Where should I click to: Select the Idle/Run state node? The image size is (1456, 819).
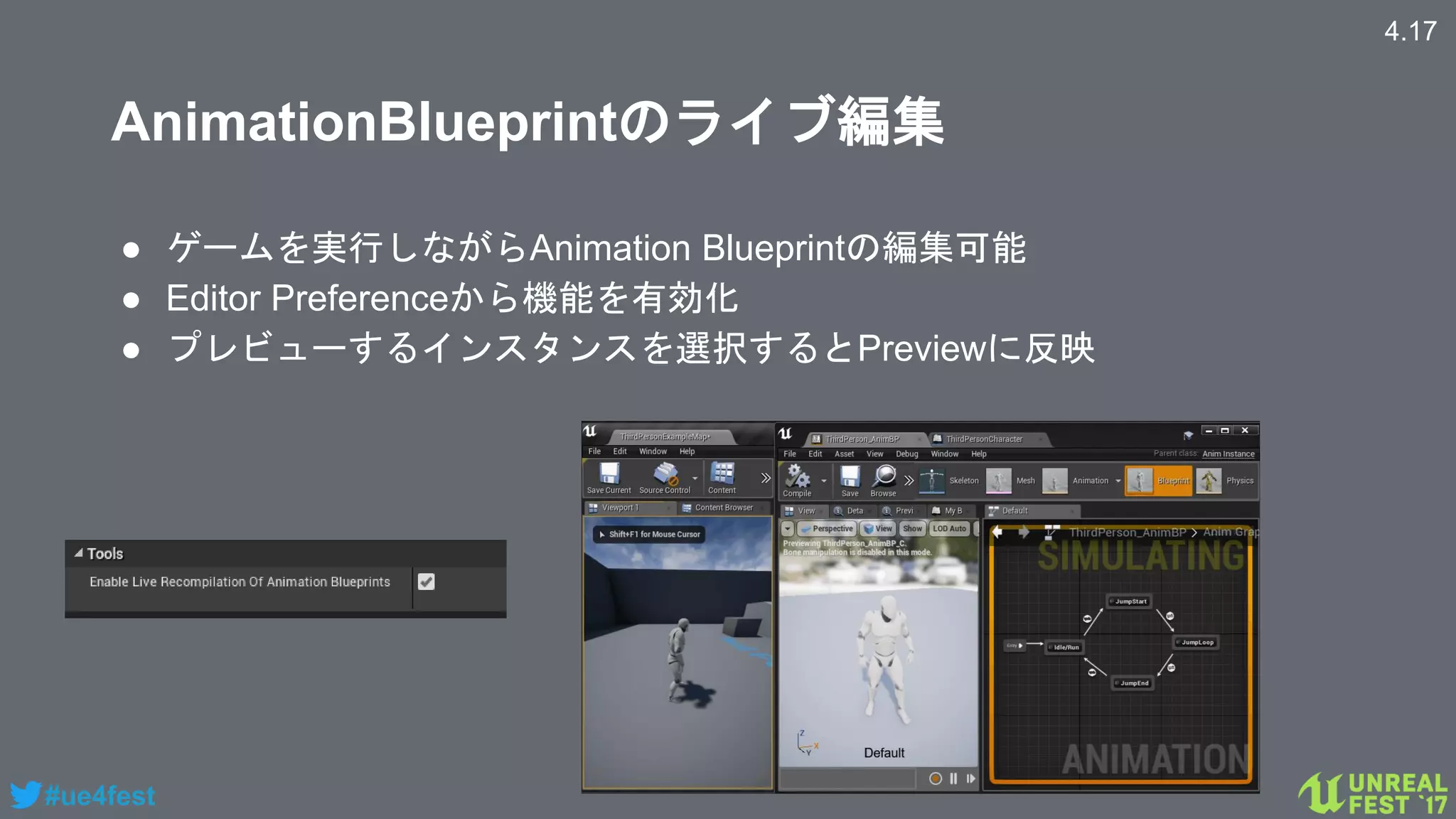tap(1064, 647)
